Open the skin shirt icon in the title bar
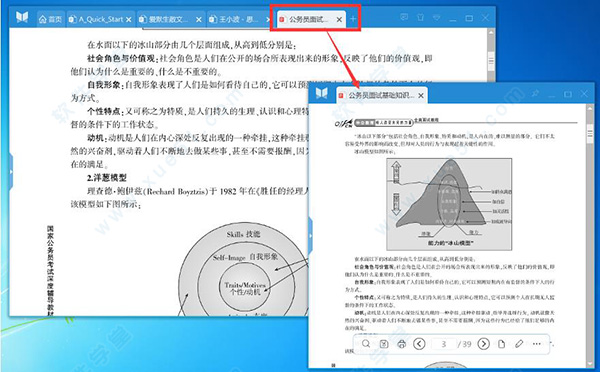The image size is (600, 372). pos(420,17)
